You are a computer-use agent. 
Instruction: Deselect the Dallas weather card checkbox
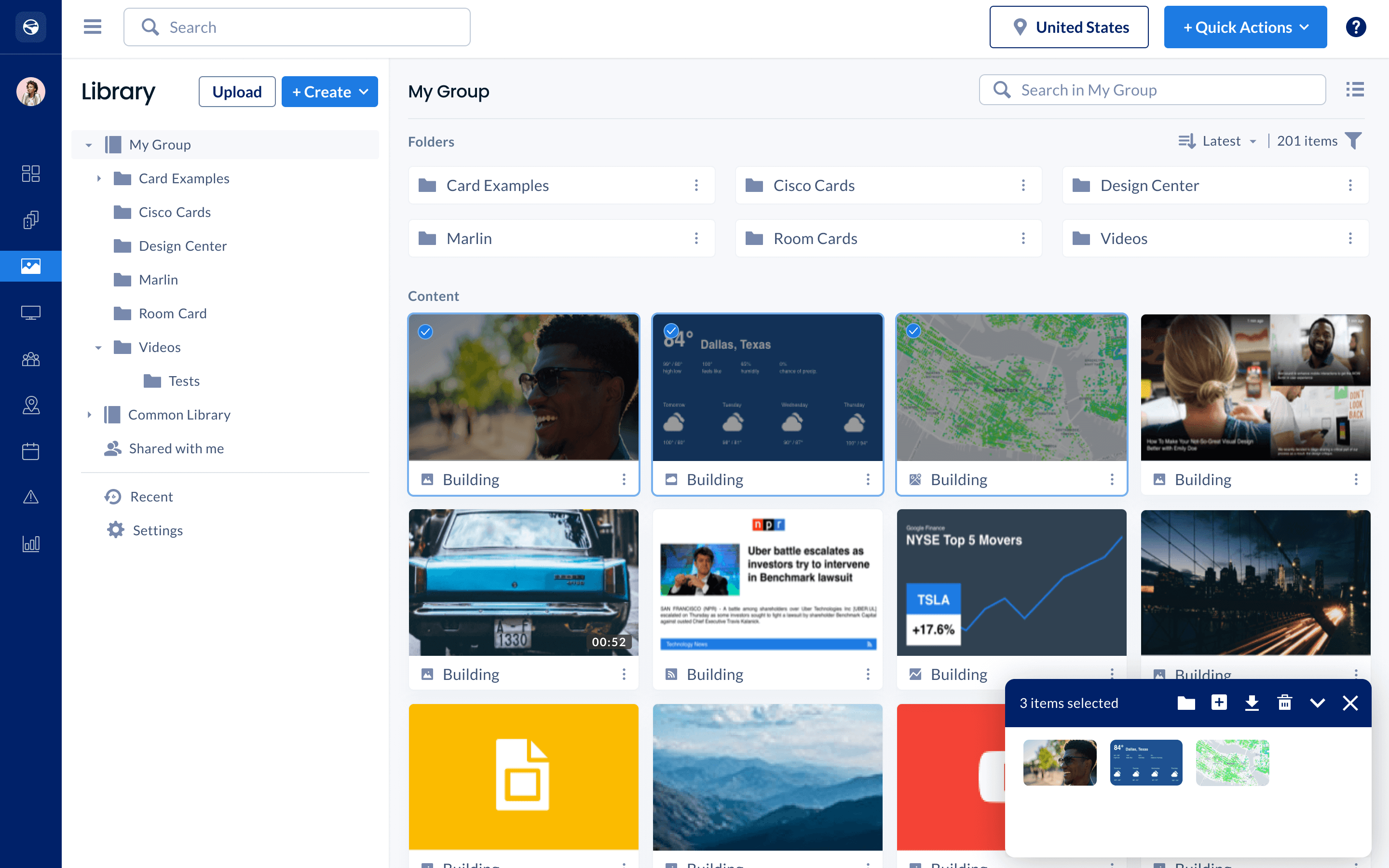coord(670,331)
